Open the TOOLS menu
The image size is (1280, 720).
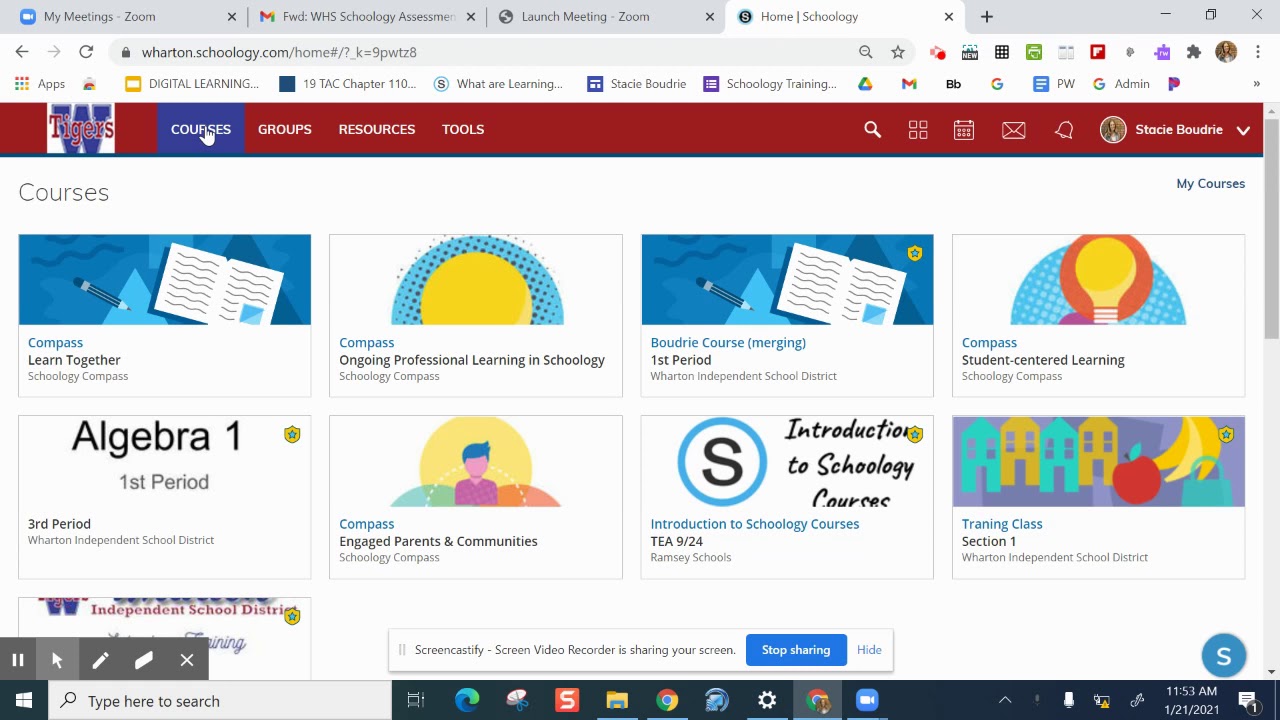click(x=463, y=129)
